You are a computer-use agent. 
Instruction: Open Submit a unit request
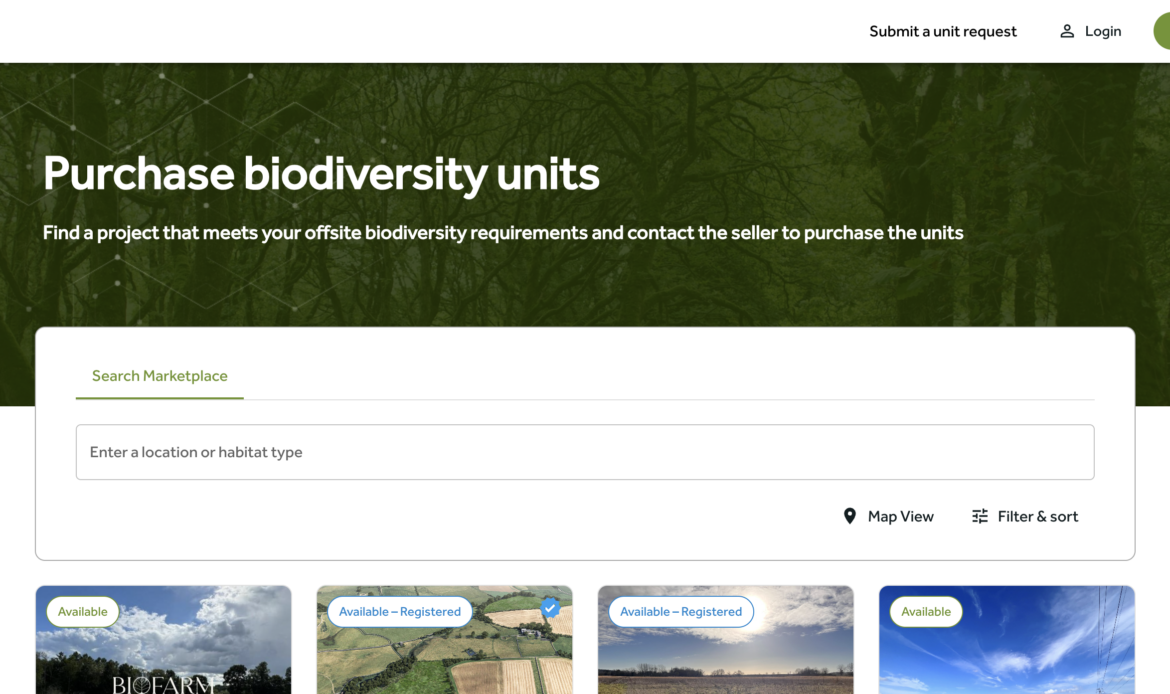coord(942,31)
